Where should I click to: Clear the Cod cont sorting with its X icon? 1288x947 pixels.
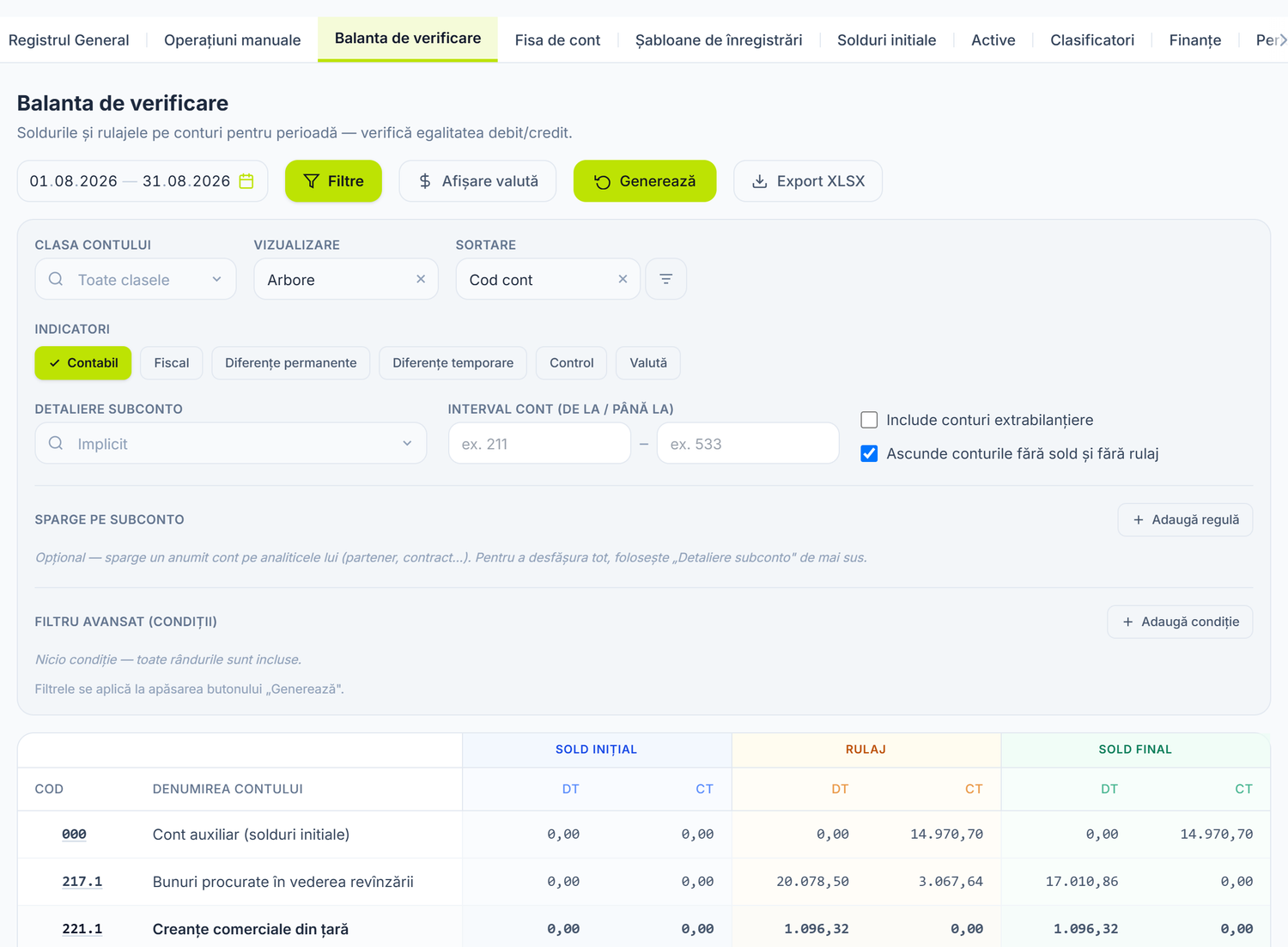623,279
